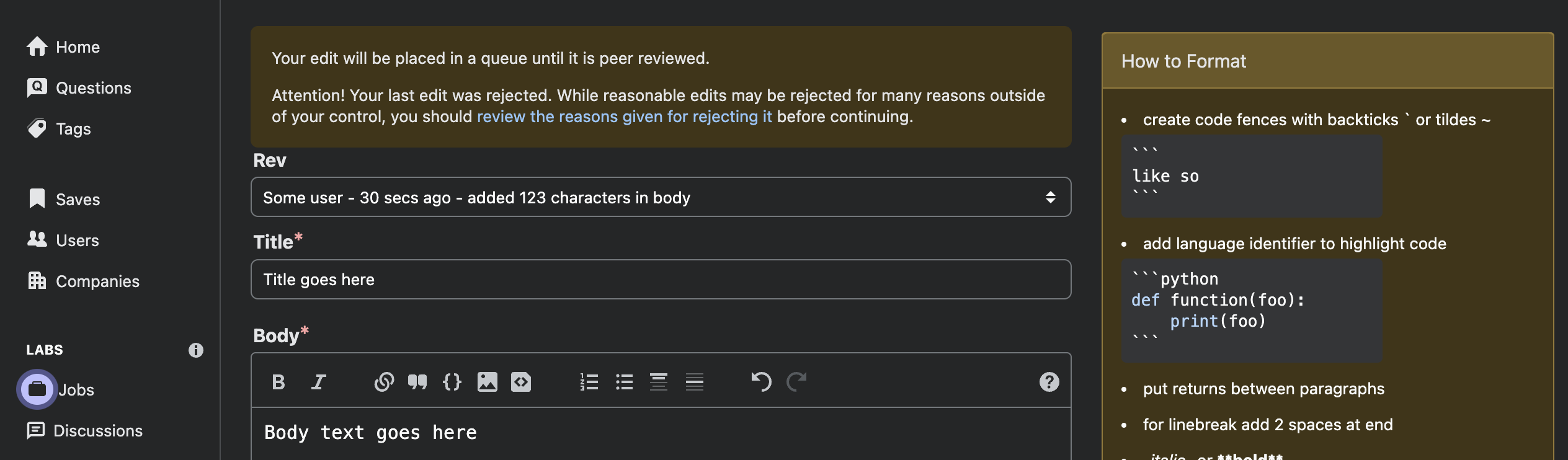Open Users in sidebar
Viewport: 1568px width, 460px height.
pyautogui.click(x=78, y=241)
